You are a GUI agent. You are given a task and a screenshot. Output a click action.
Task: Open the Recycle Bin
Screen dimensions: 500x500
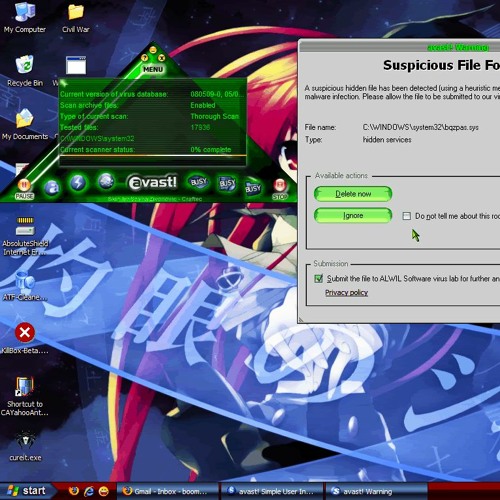[x=25, y=71]
